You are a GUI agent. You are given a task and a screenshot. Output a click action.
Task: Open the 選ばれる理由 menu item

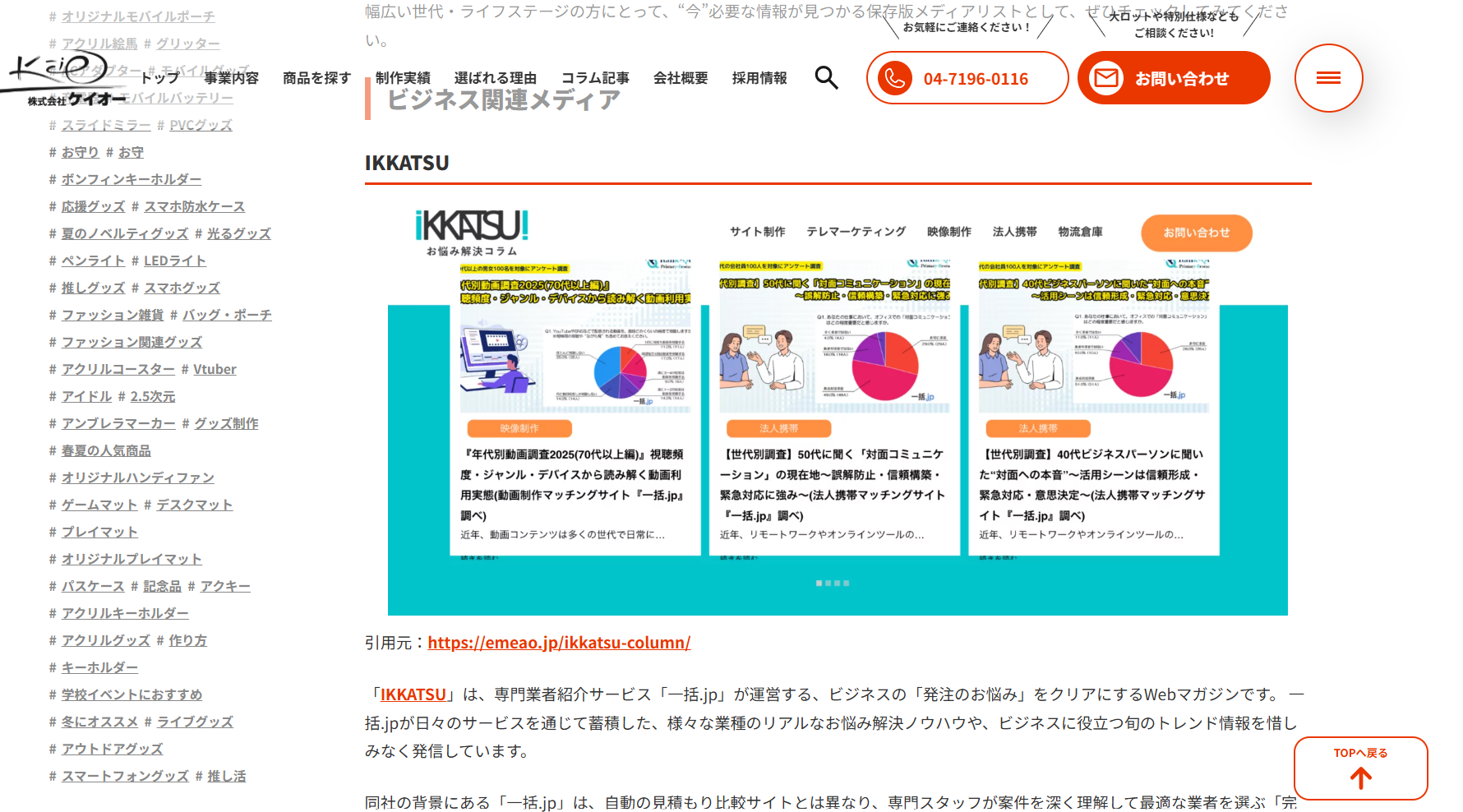496,78
